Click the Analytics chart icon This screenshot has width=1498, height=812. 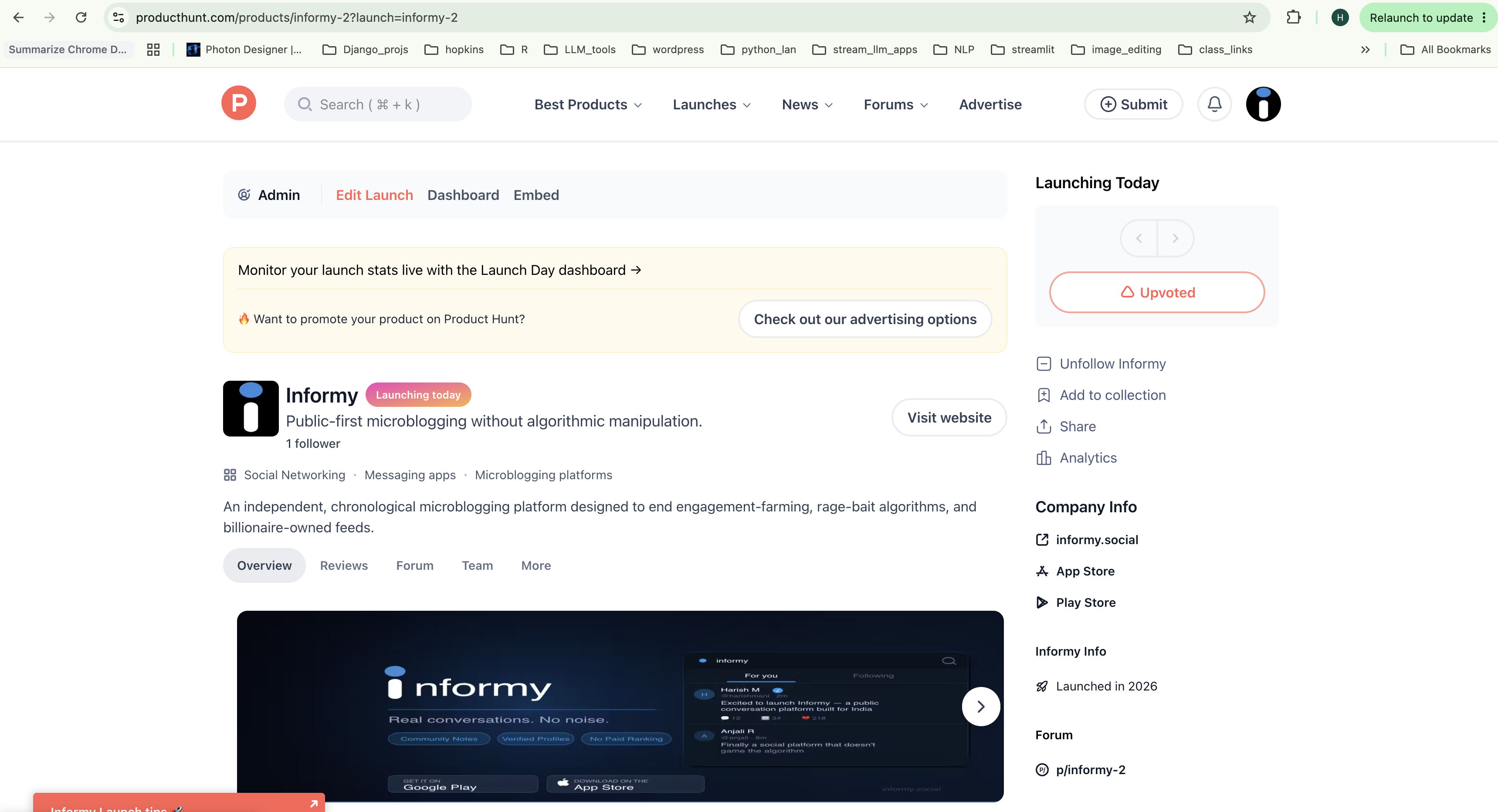point(1043,458)
